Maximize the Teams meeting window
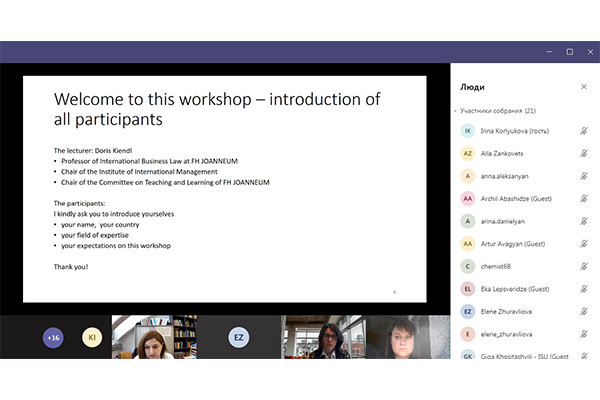 [x=569, y=52]
